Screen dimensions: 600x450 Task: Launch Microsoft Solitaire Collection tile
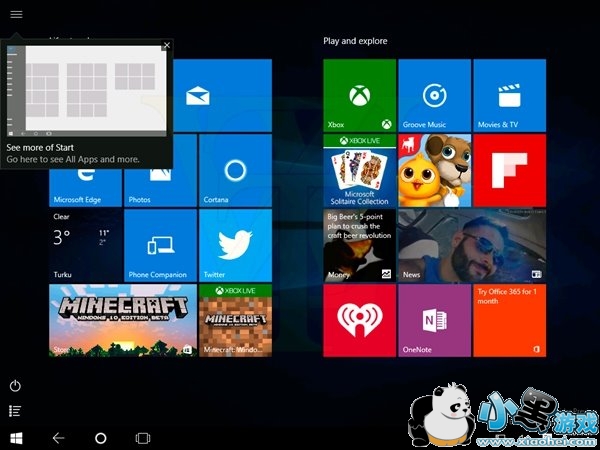359,171
